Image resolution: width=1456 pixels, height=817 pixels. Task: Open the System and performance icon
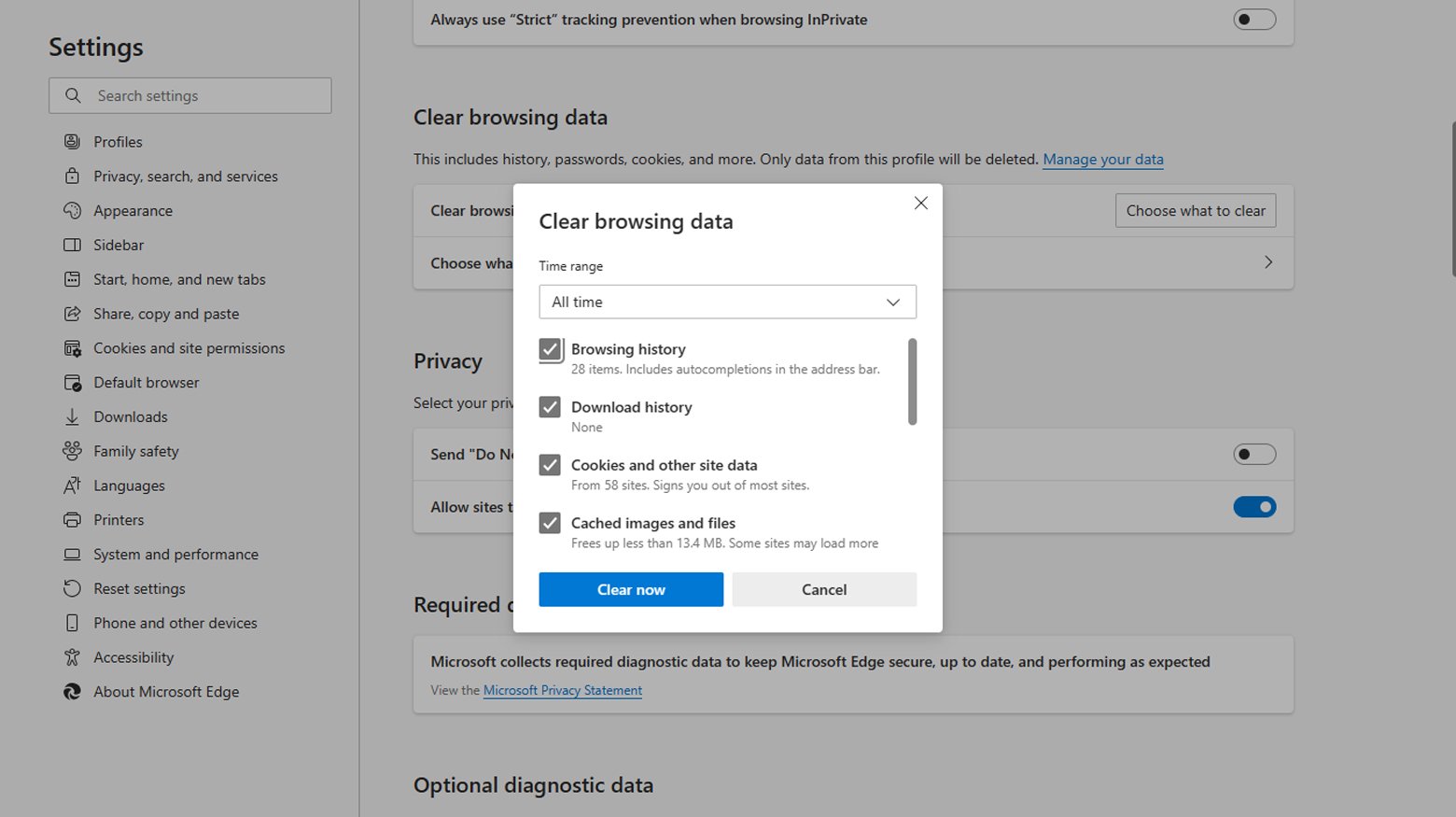[72, 554]
